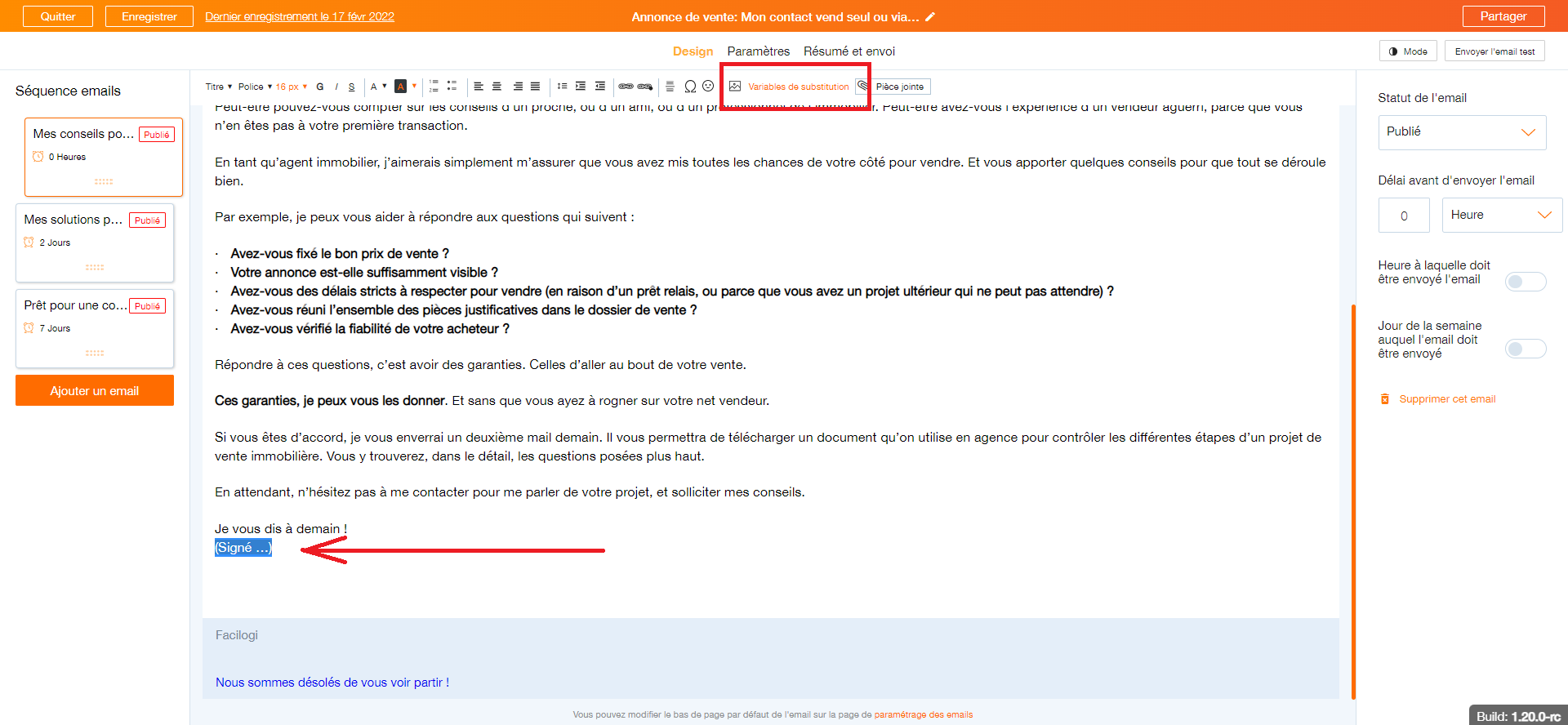Image resolution: width=1568 pixels, height=725 pixels.
Task: Center align the text
Action: pos(497,87)
